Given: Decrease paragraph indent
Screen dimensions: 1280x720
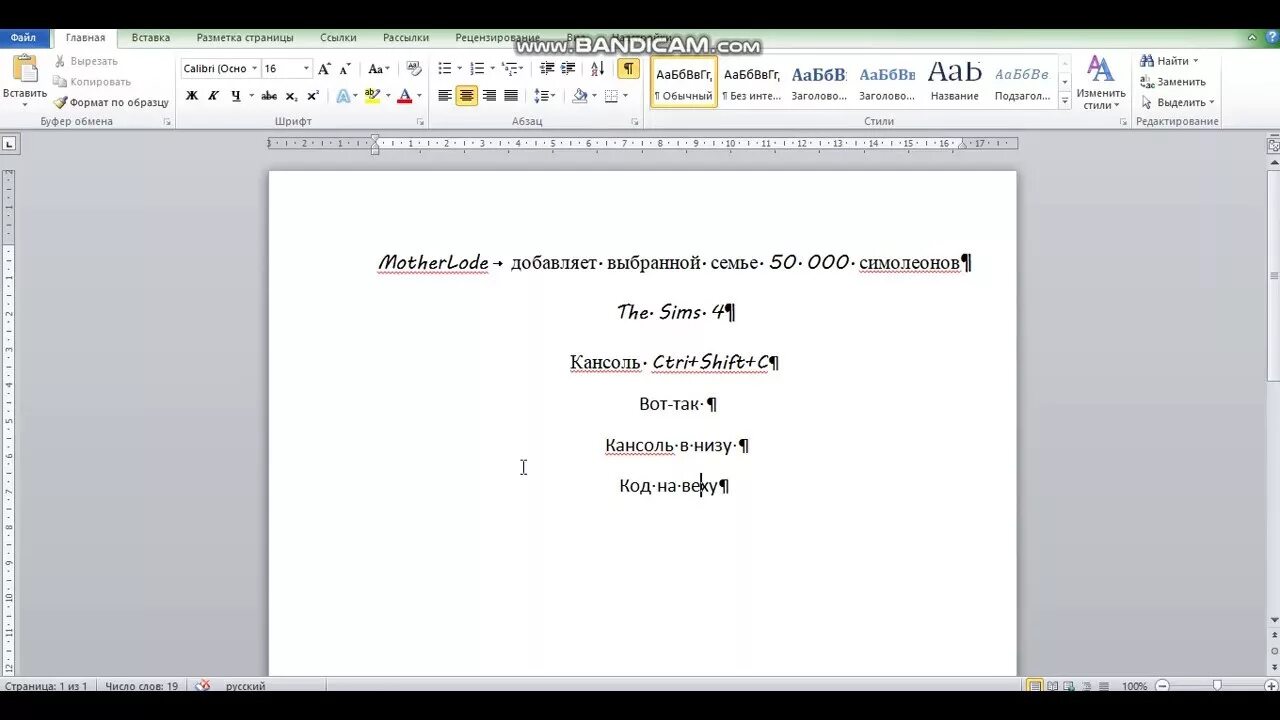Looking at the screenshot, I should [x=547, y=69].
